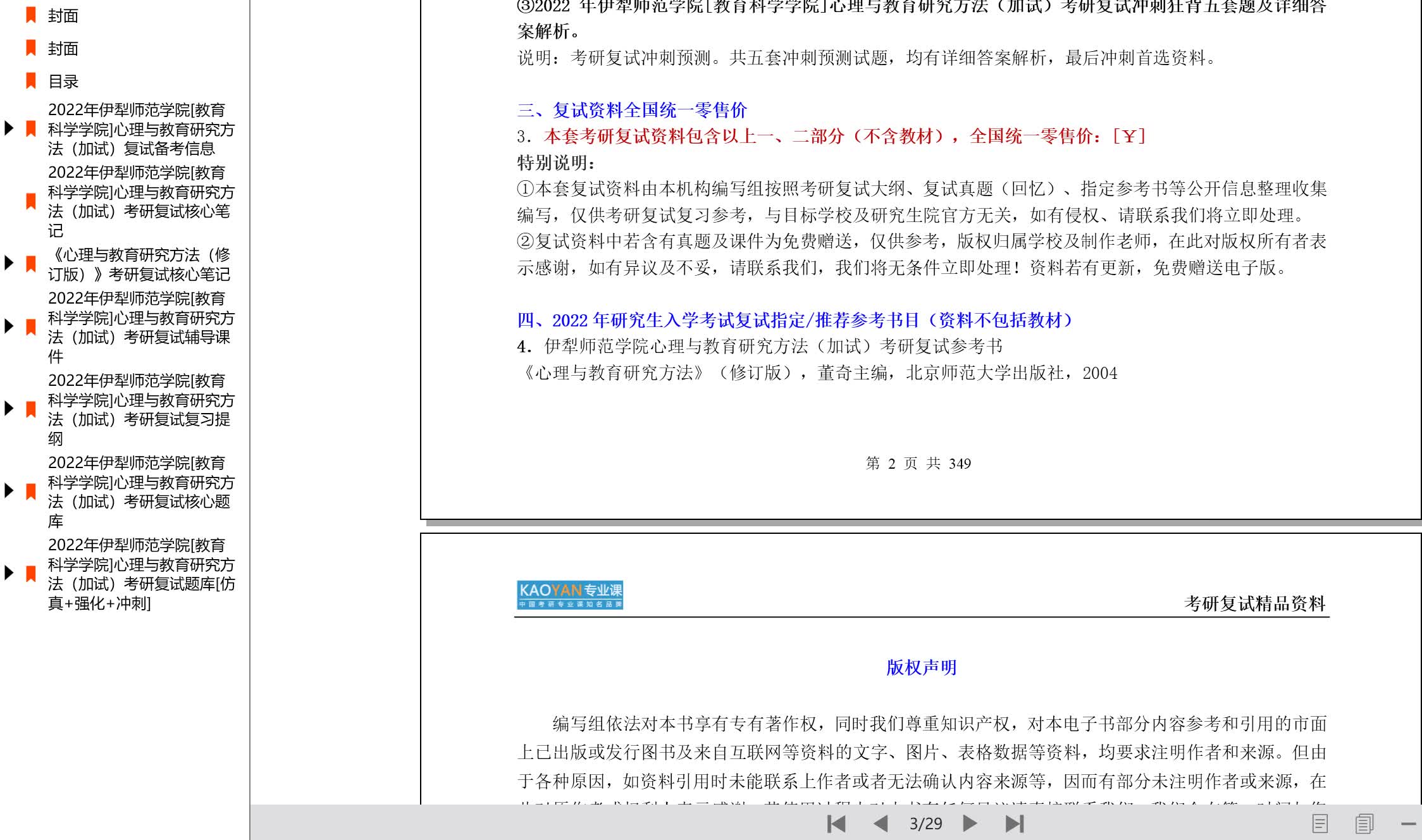The image size is (1422, 840).
Task: Open bookmark 考研复试辅导课件
Action: 141,327
